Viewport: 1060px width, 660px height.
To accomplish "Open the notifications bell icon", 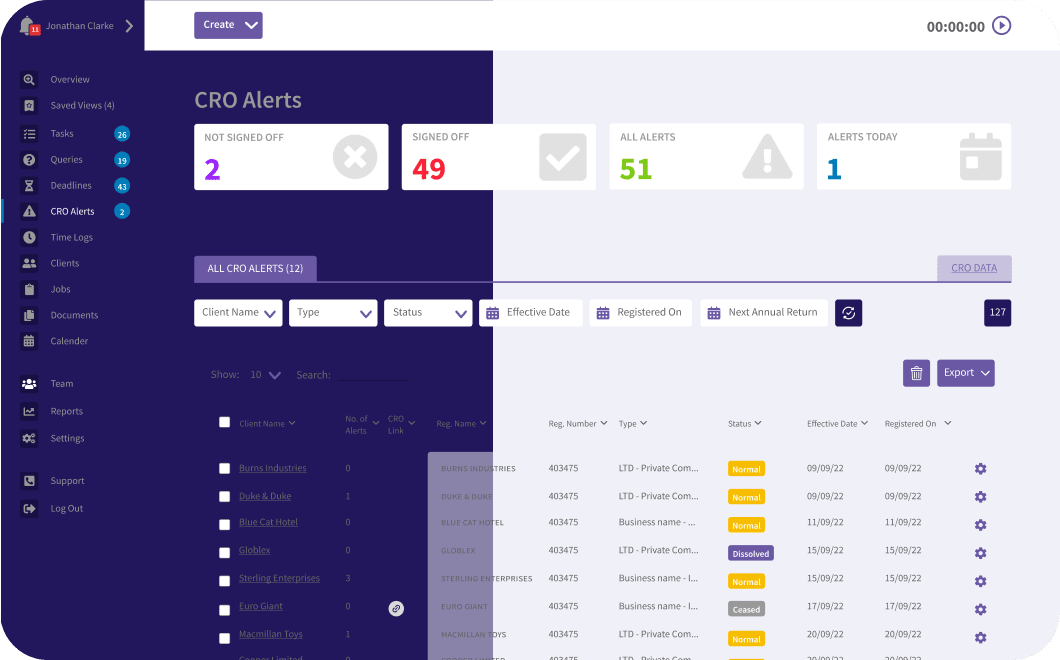I will coord(27,26).
